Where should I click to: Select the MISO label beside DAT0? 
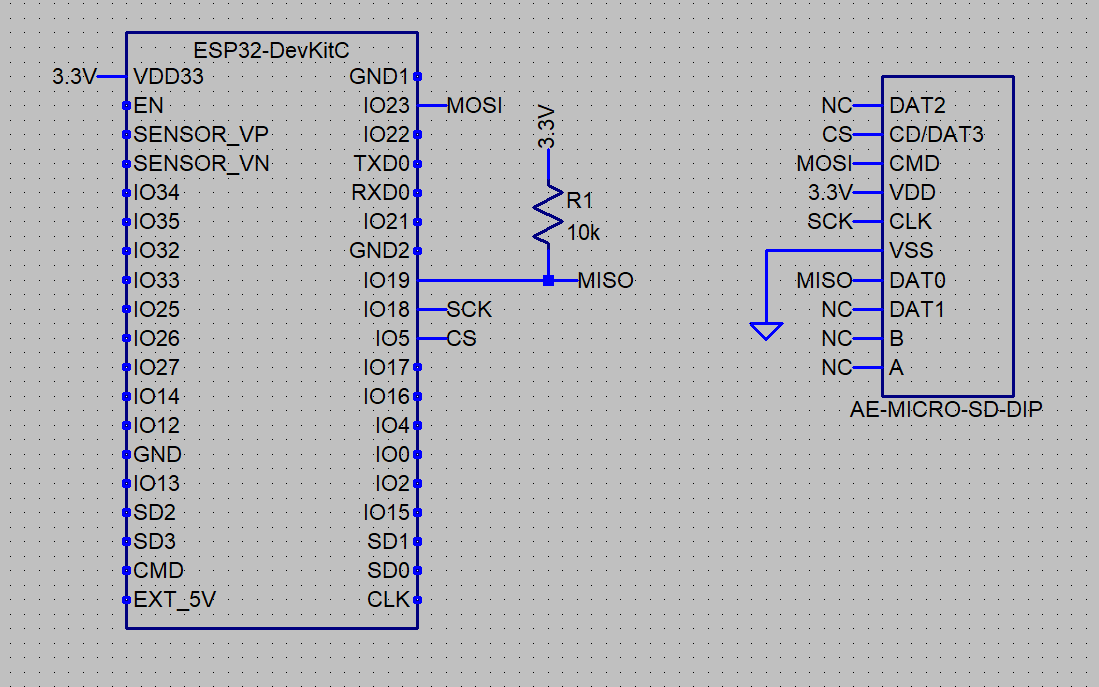click(824, 281)
